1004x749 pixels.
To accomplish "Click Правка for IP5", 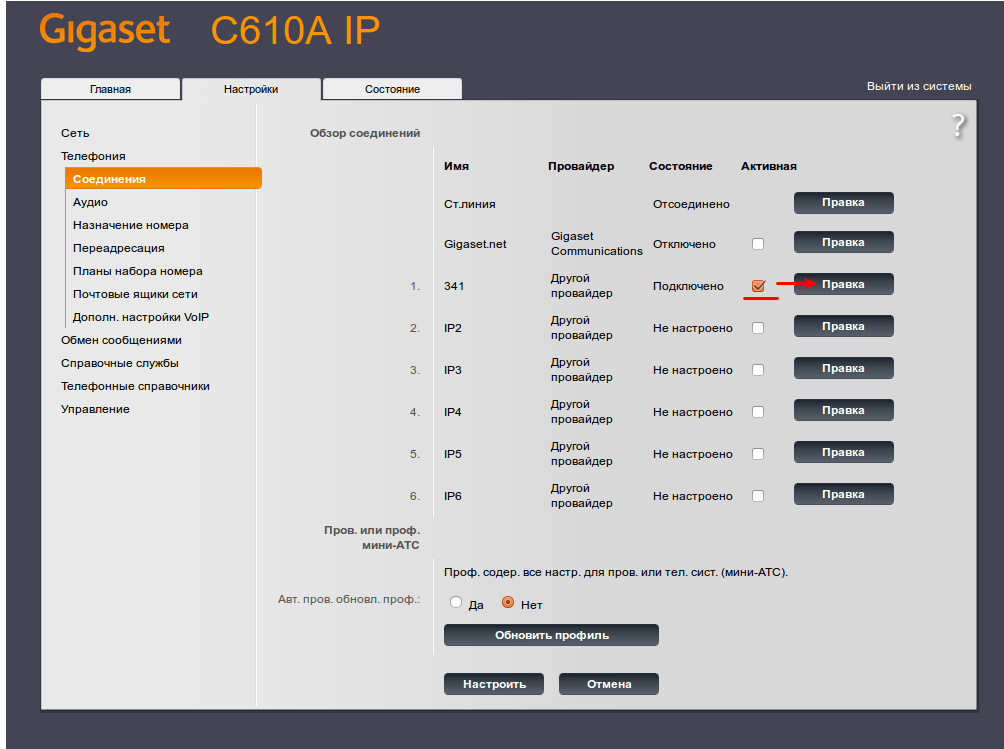I will pos(843,453).
